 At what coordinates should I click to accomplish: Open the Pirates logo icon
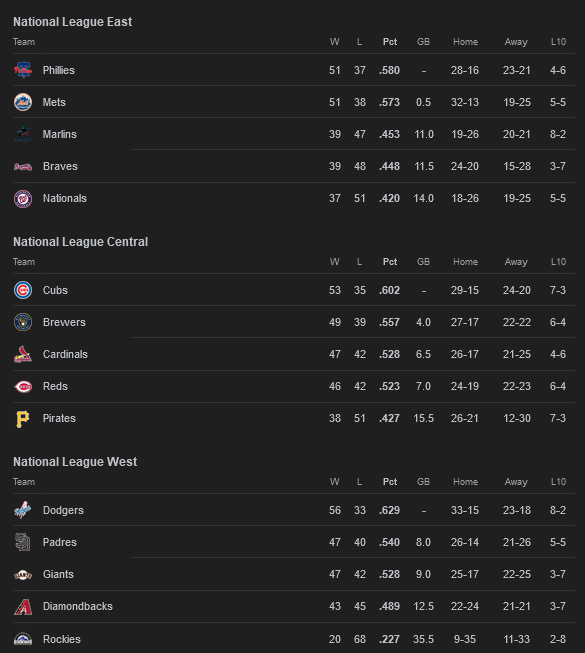point(23,419)
